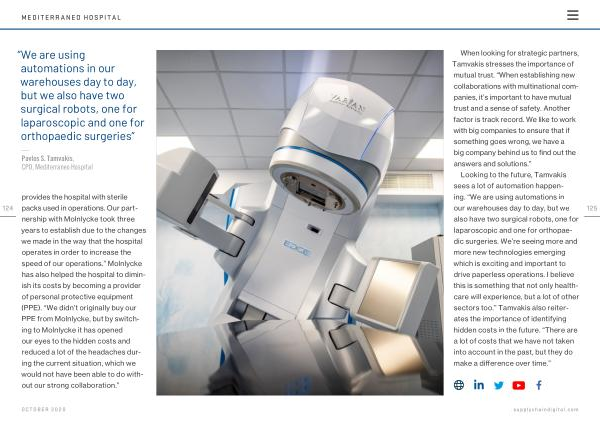
Task: Click the Varian logo on the machine head
Action: point(349,102)
